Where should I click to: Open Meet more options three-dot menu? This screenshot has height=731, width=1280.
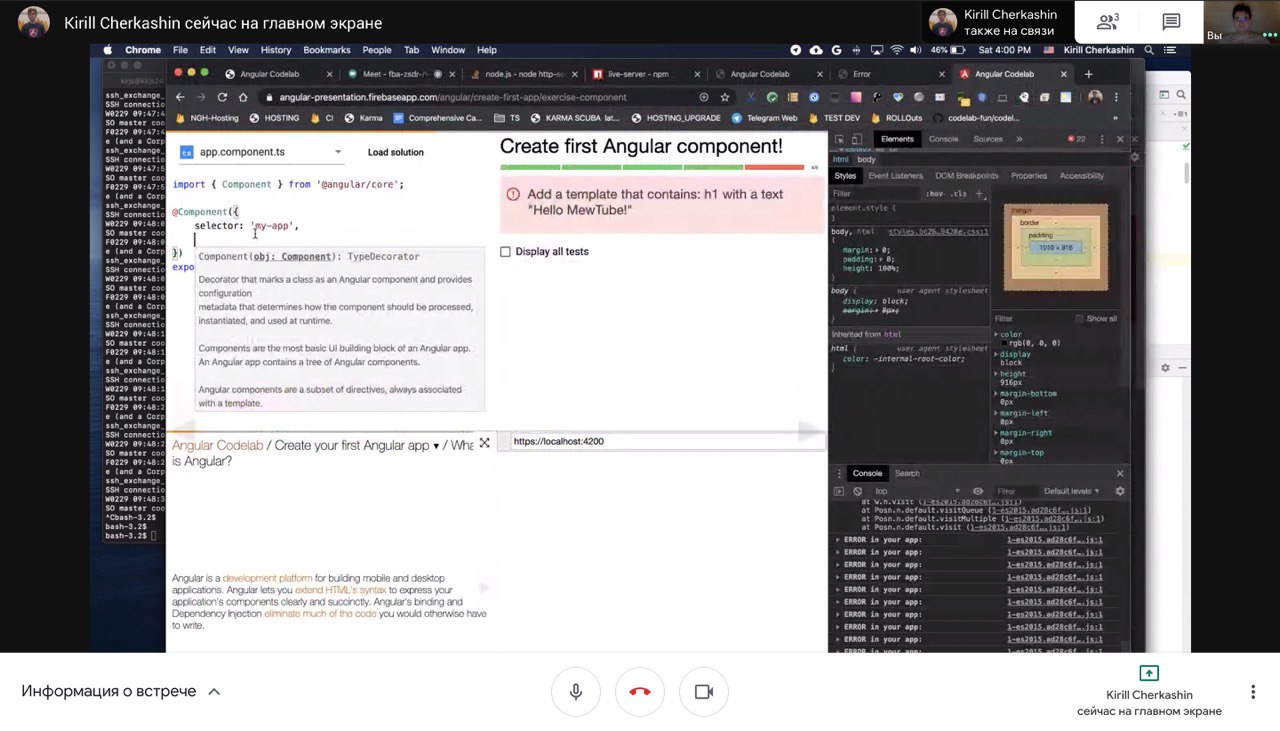[x=1252, y=692]
